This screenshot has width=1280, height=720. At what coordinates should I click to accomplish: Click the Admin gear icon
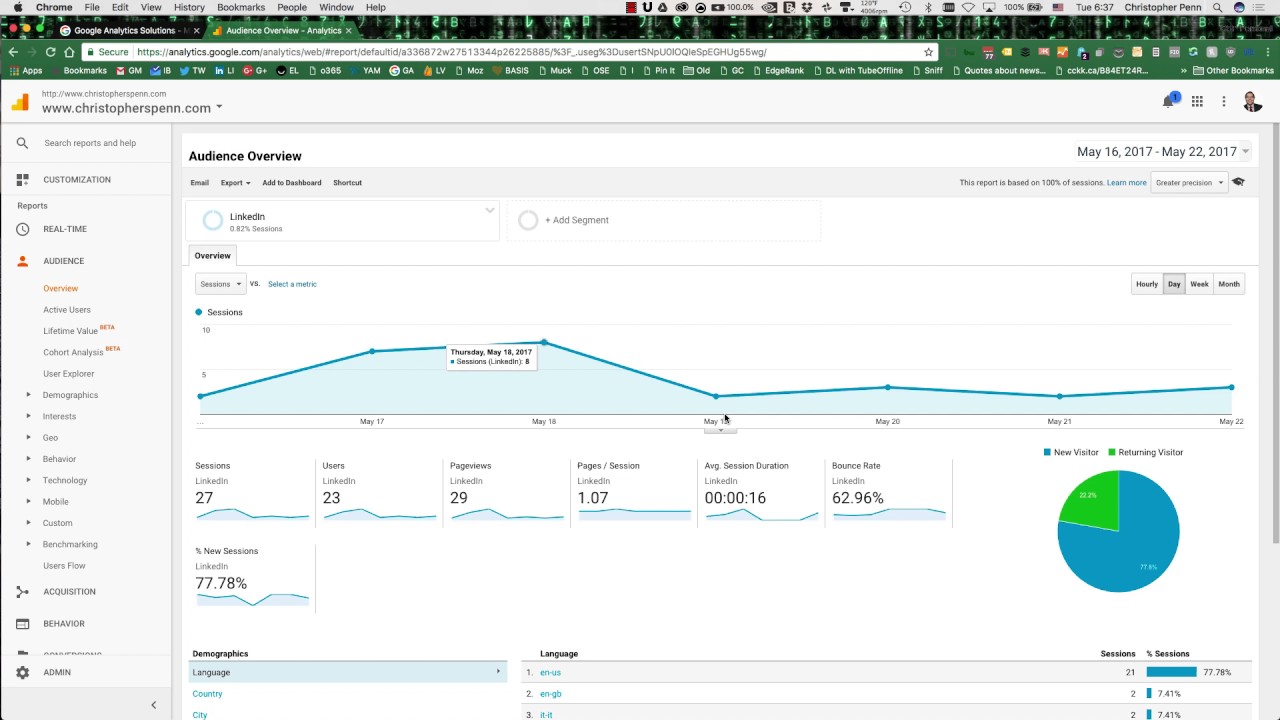[x=22, y=673]
